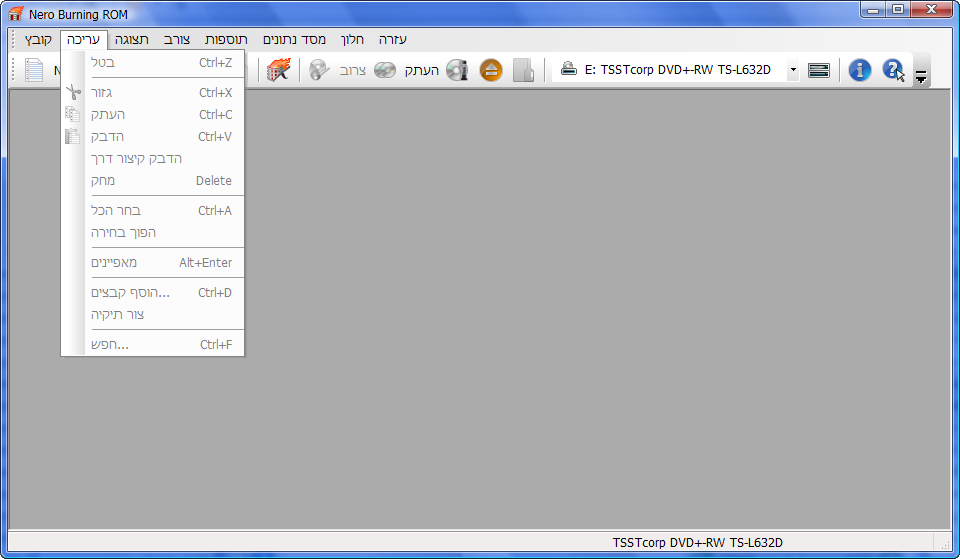
Task: Click the orange Eject disc button
Action: tap(491, 70)
